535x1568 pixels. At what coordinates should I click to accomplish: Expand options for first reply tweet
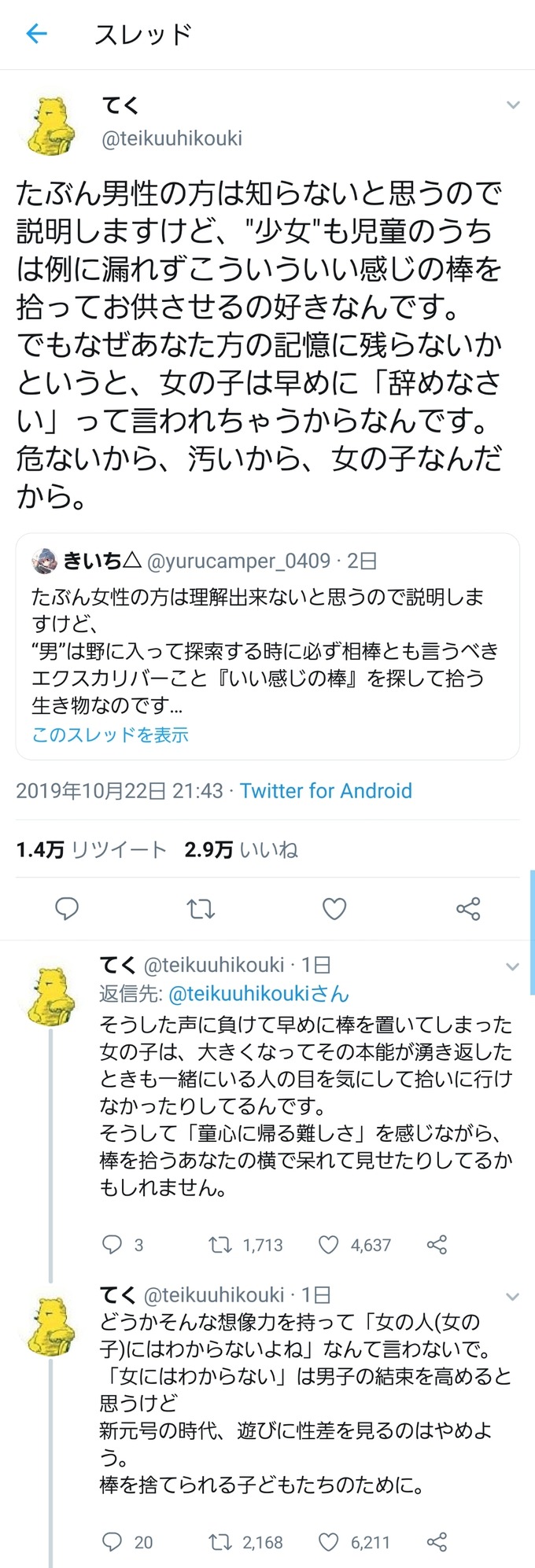point(513,966)
